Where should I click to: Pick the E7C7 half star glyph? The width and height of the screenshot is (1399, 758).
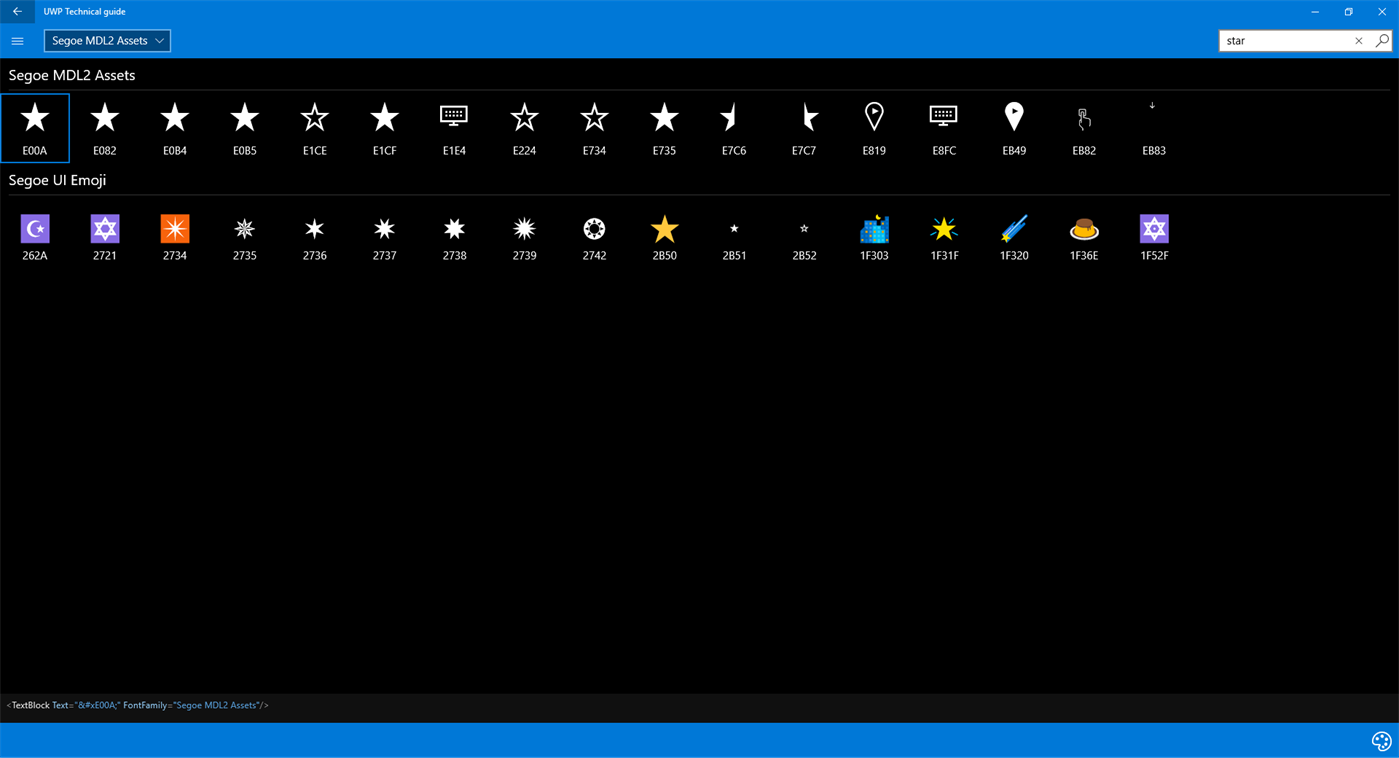804,128
